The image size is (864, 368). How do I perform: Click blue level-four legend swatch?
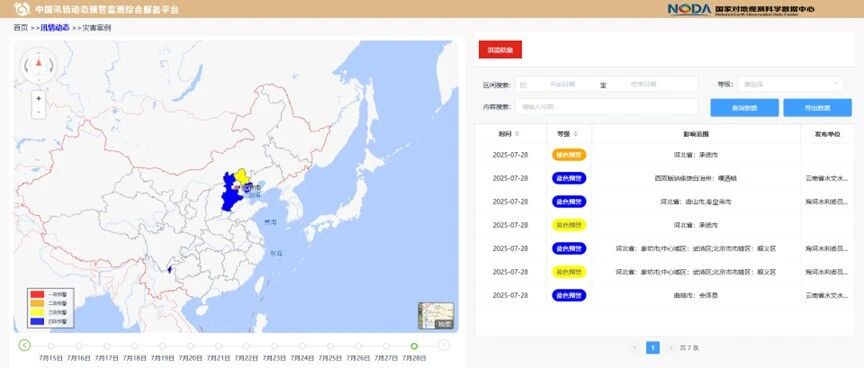(37, 321)
